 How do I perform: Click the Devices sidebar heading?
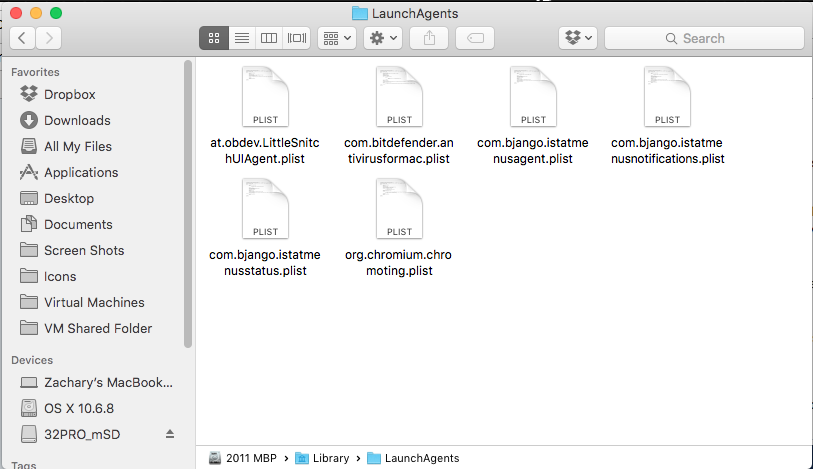pos(32,360)
